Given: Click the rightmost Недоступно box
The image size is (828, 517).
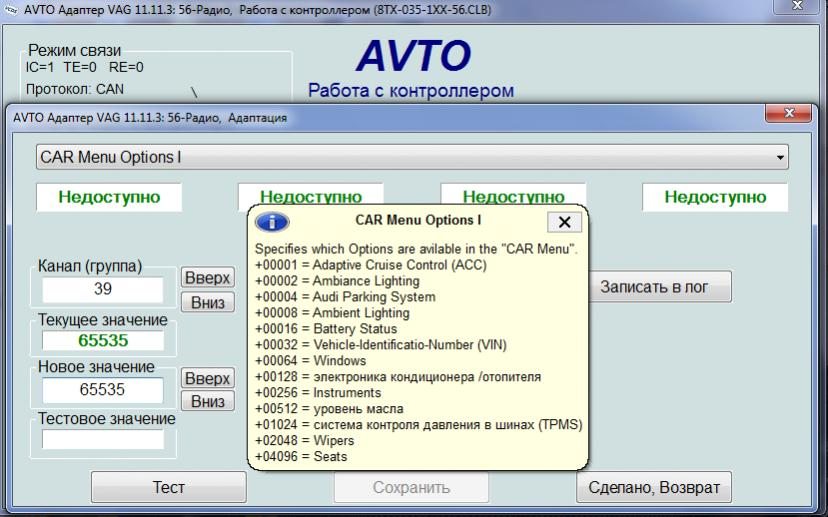Looking at the screenshot, I should [715, 197].
